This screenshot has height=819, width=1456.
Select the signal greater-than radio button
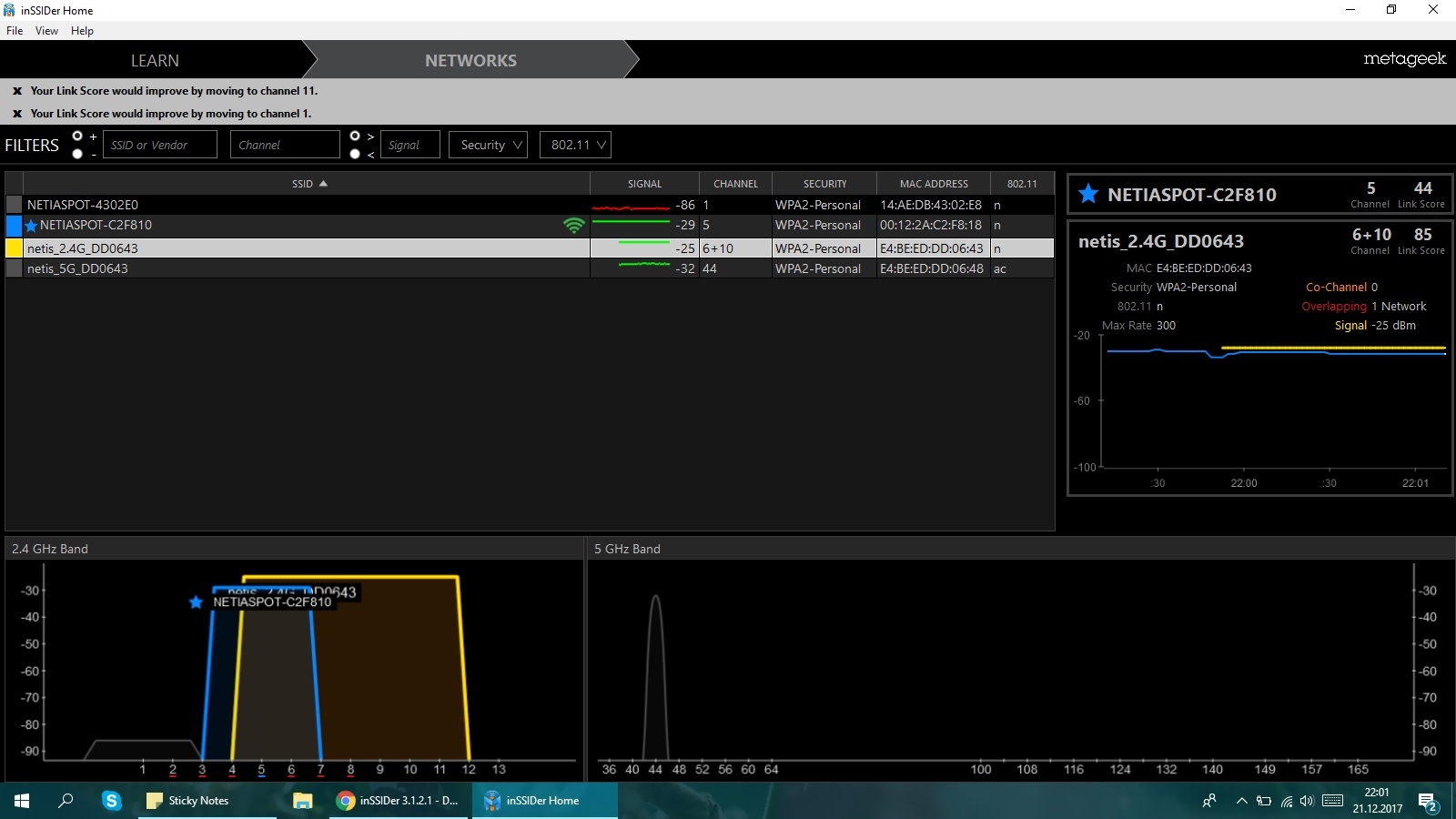click(x=355, y=136)
